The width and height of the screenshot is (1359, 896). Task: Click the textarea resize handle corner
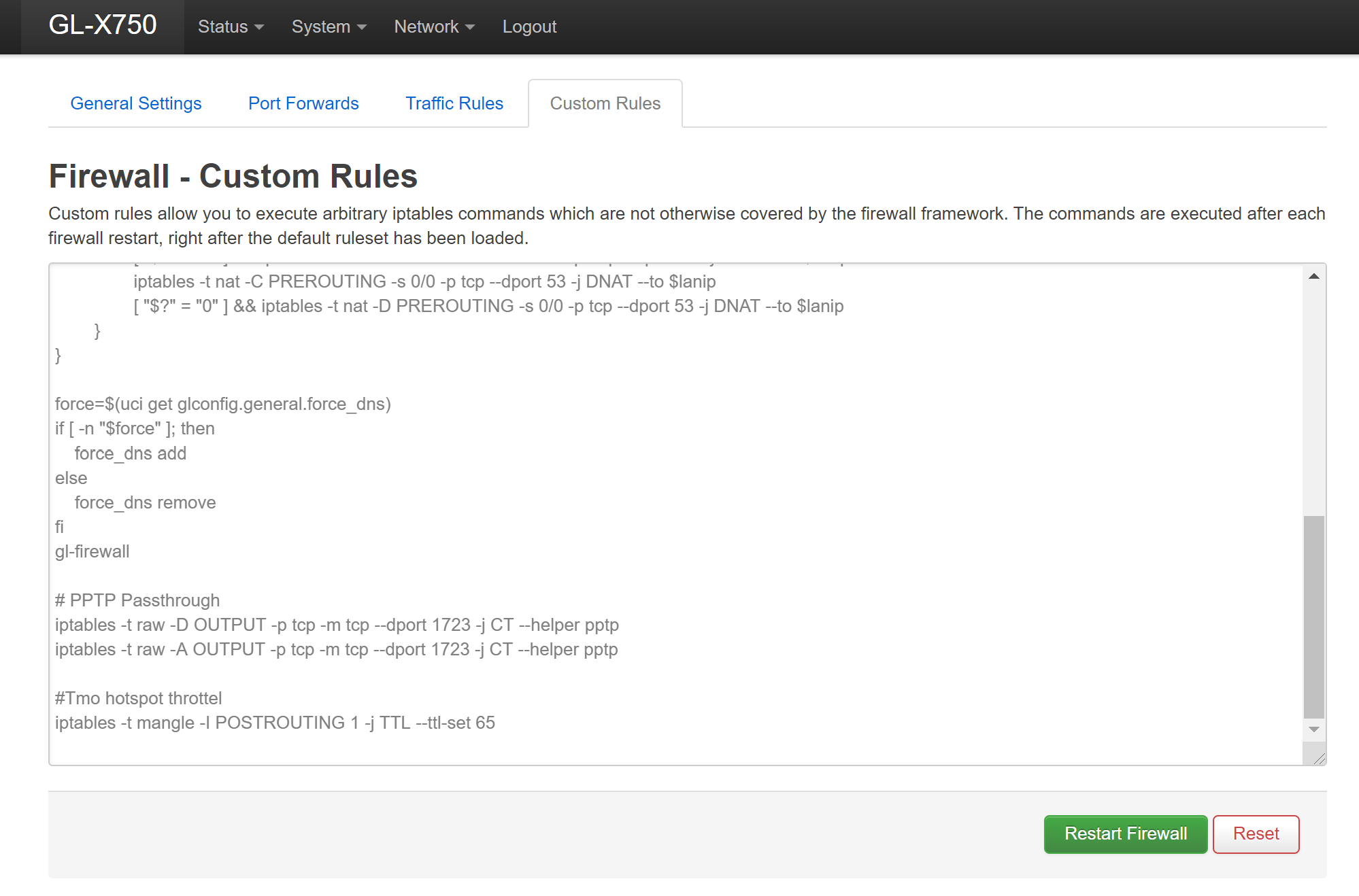(1319, 759)
